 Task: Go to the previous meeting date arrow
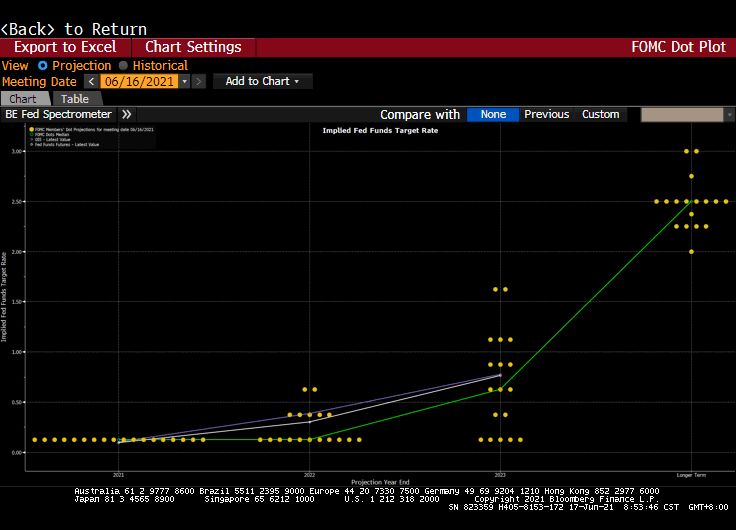tap(92, 82)
